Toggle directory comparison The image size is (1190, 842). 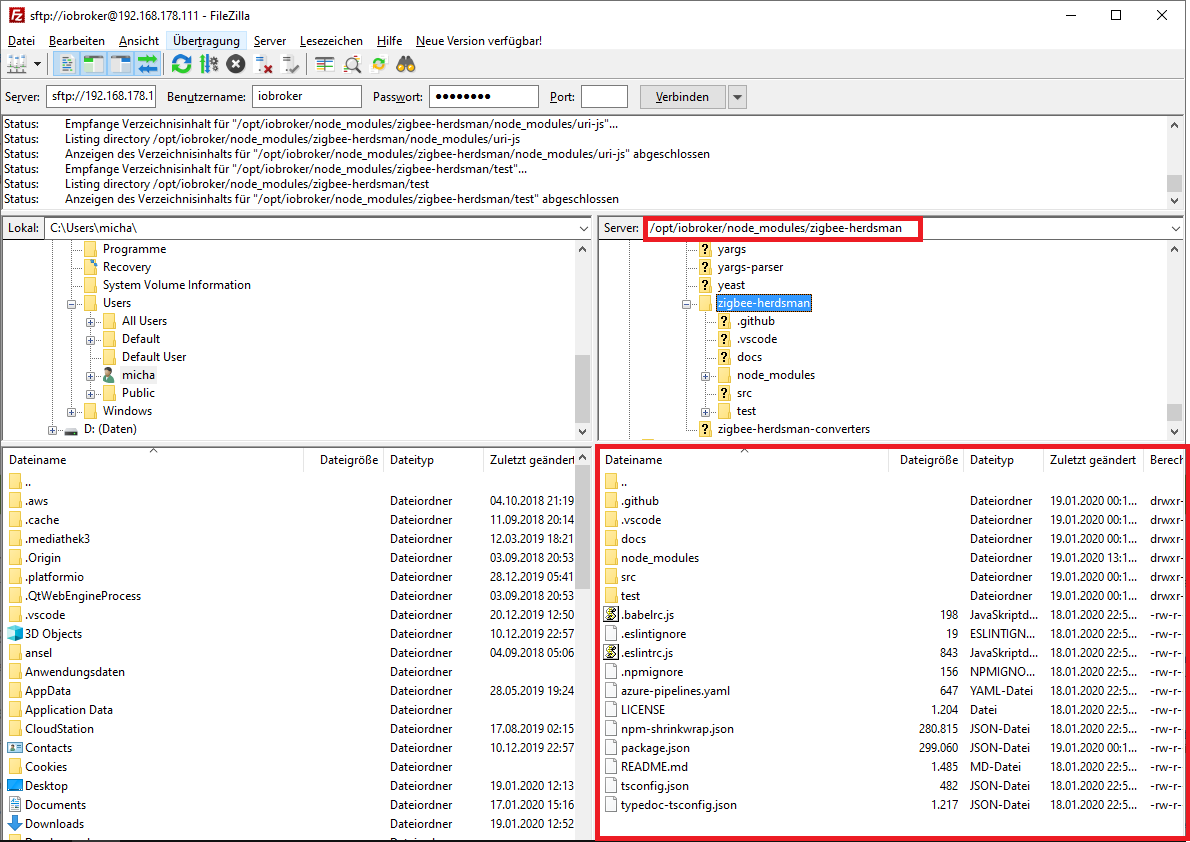tap(352, 65)
